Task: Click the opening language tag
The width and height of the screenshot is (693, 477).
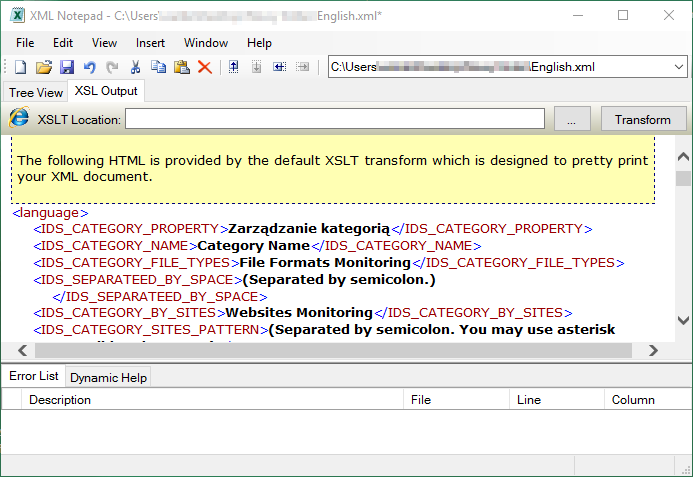Action: point(50,213)
